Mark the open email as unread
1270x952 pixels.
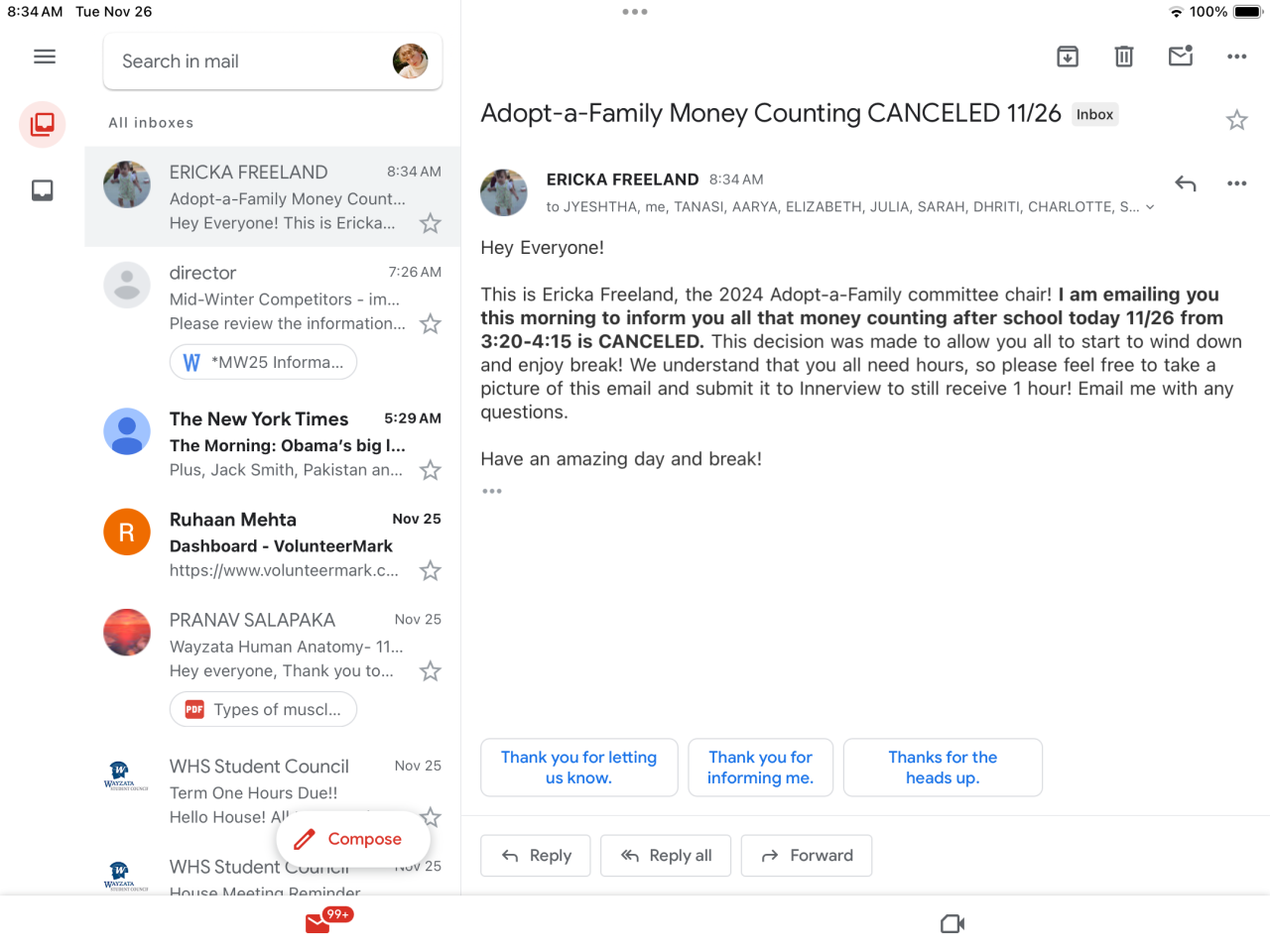(x=1181, y=56)
